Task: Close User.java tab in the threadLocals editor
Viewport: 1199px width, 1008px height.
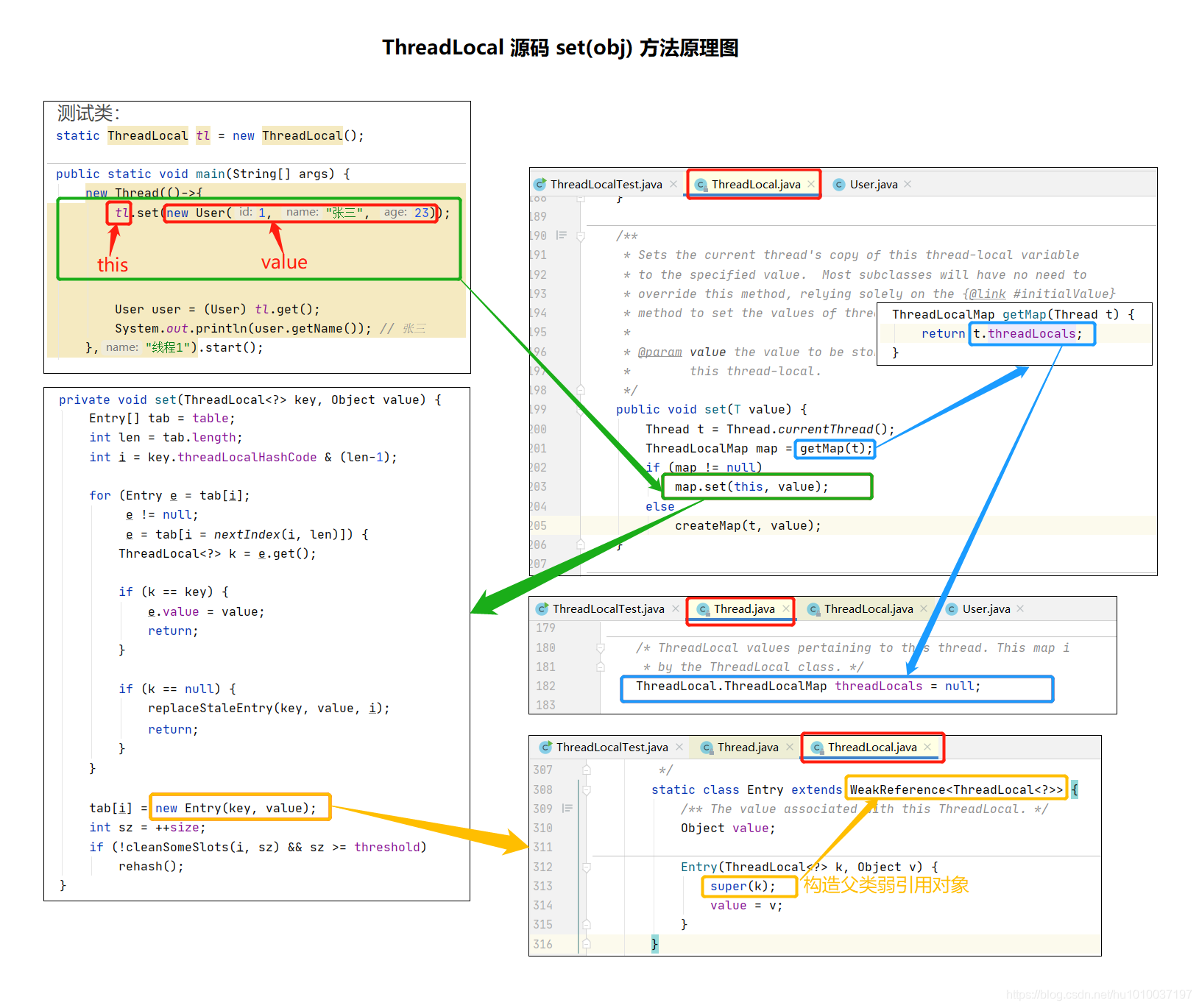Action: [x=1020, y=608]
